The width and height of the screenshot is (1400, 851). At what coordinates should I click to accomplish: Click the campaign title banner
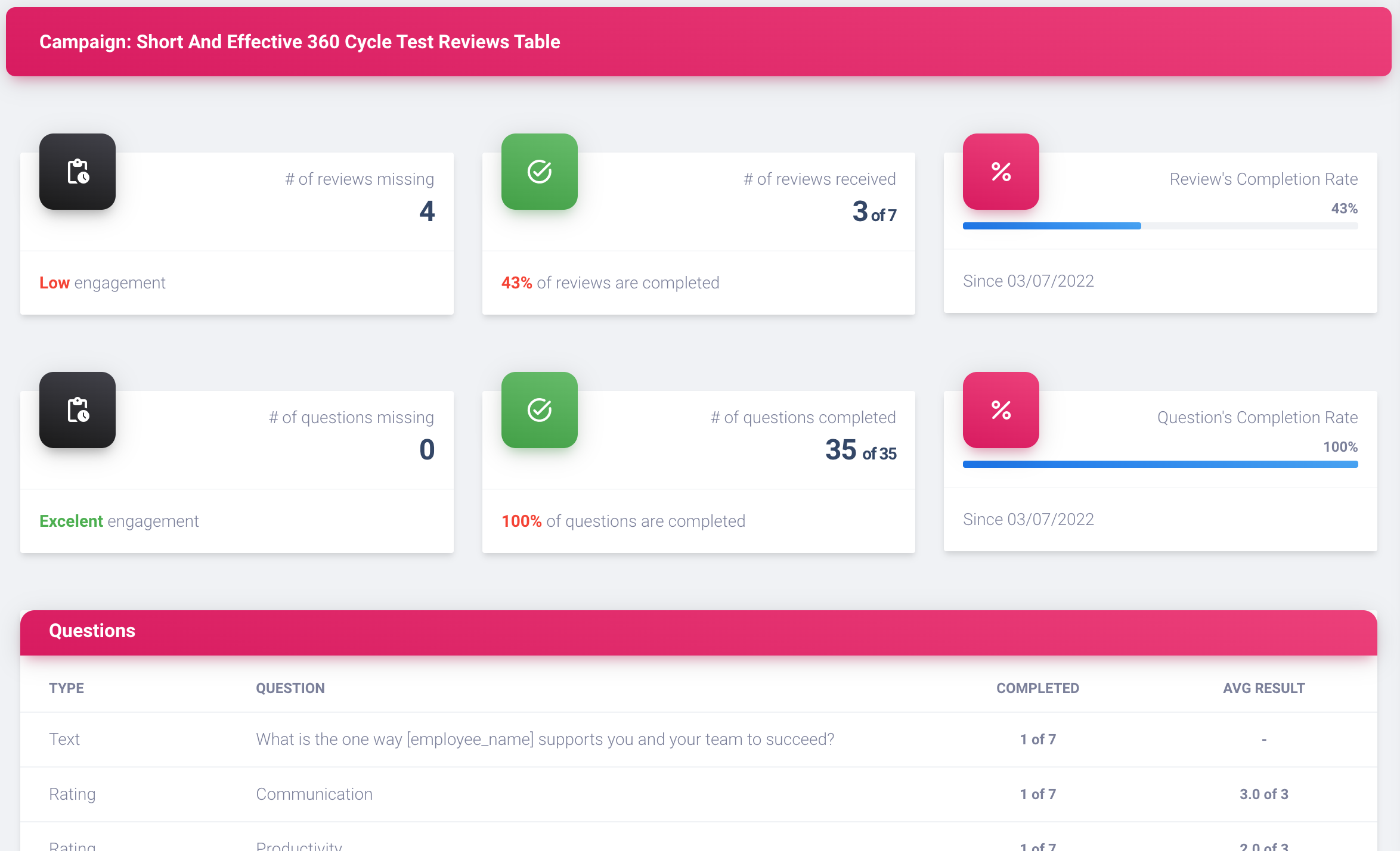click(x=299, y=42)
